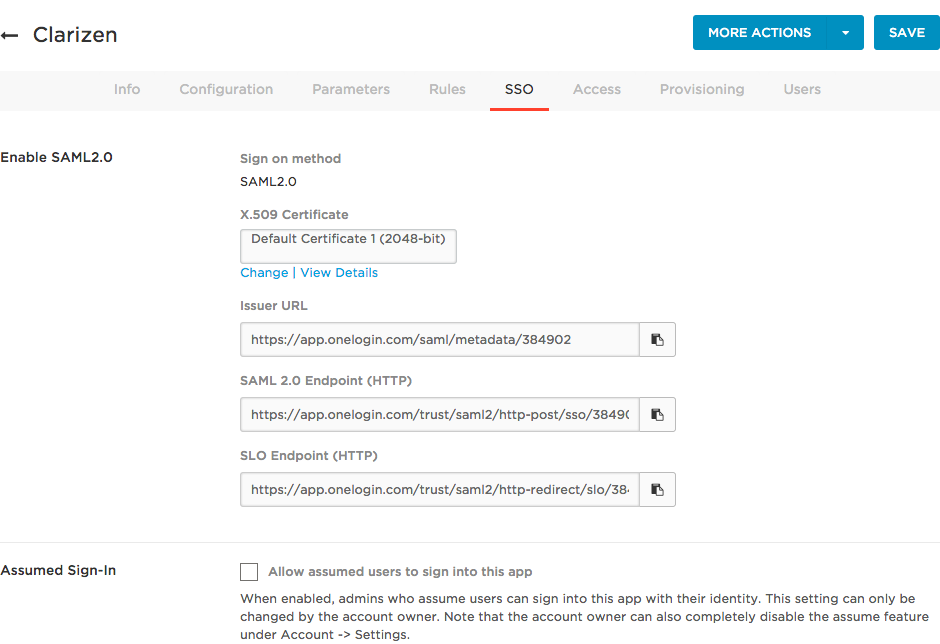Open the Info tab

tap(127, 89)
